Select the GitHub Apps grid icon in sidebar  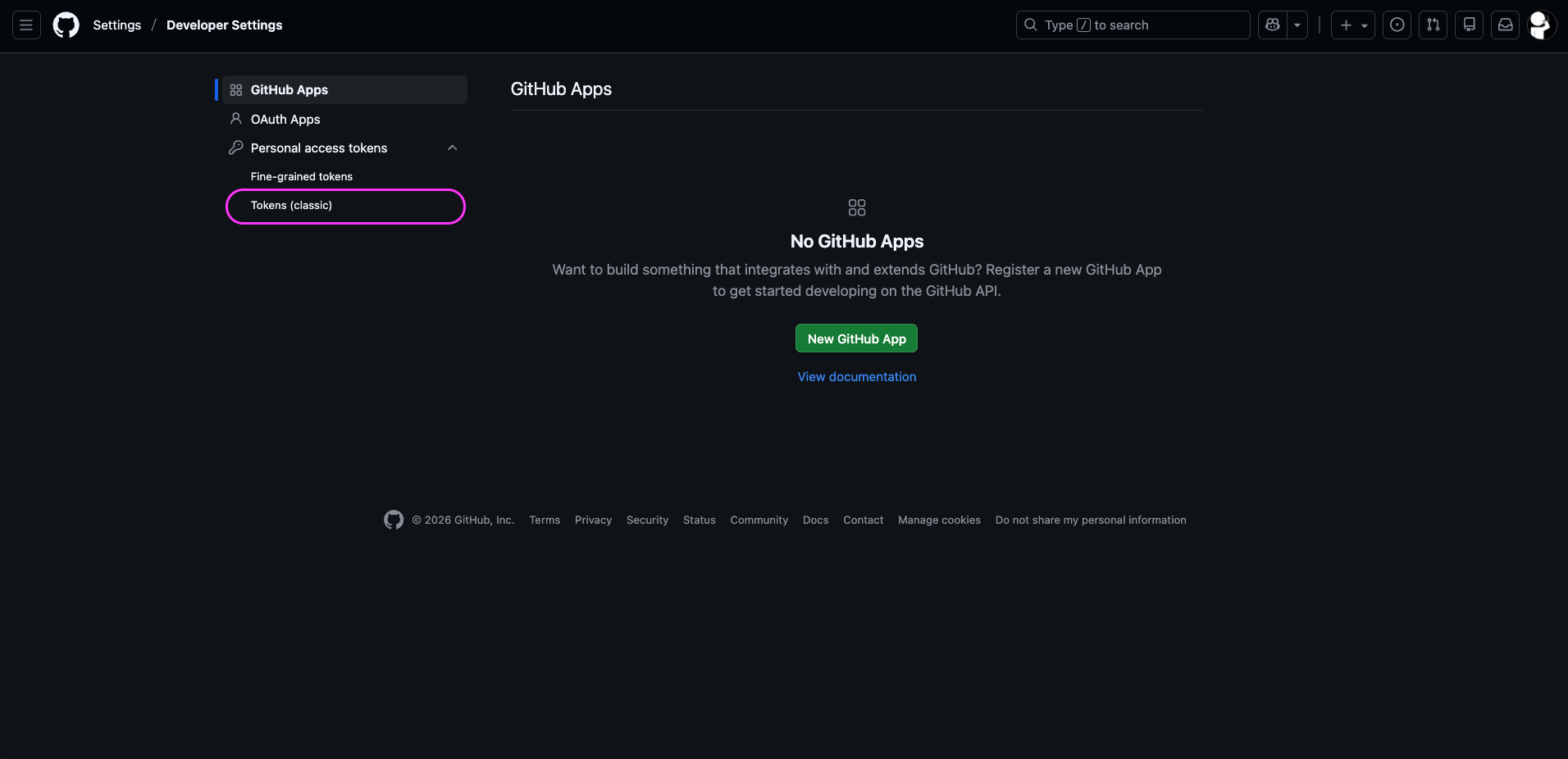(236, 89)
